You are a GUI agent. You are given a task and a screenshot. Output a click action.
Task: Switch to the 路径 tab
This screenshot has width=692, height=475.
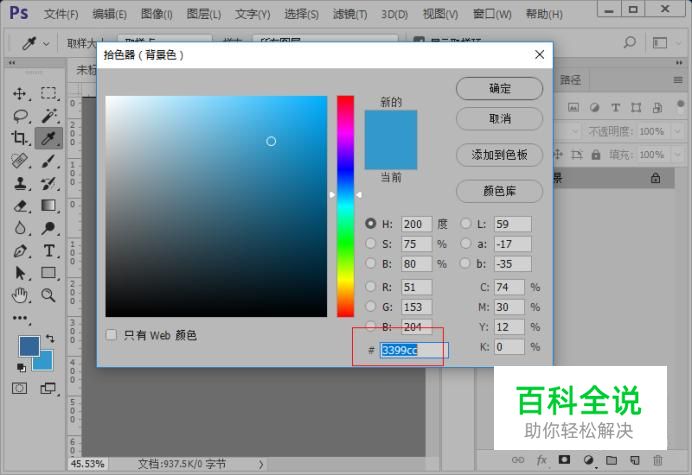coord(570,80)
